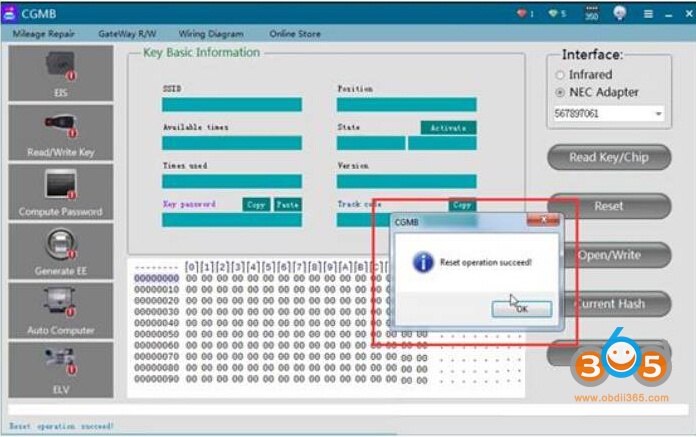Image resolution: width=696 pixels, height=437 pixels.
Task: Open the EIS module in sidebar
Action: point(61,74)
